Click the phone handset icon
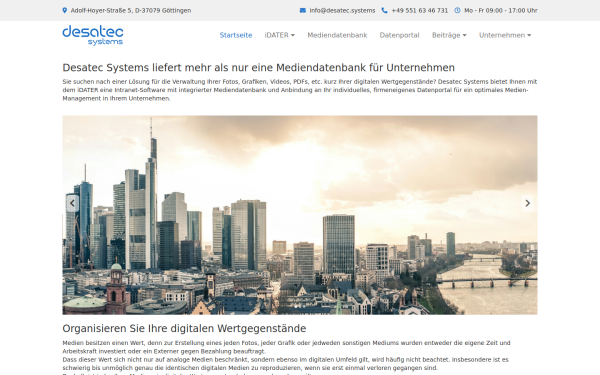This screenshot has height=375, width=600. tap(384, 10)
